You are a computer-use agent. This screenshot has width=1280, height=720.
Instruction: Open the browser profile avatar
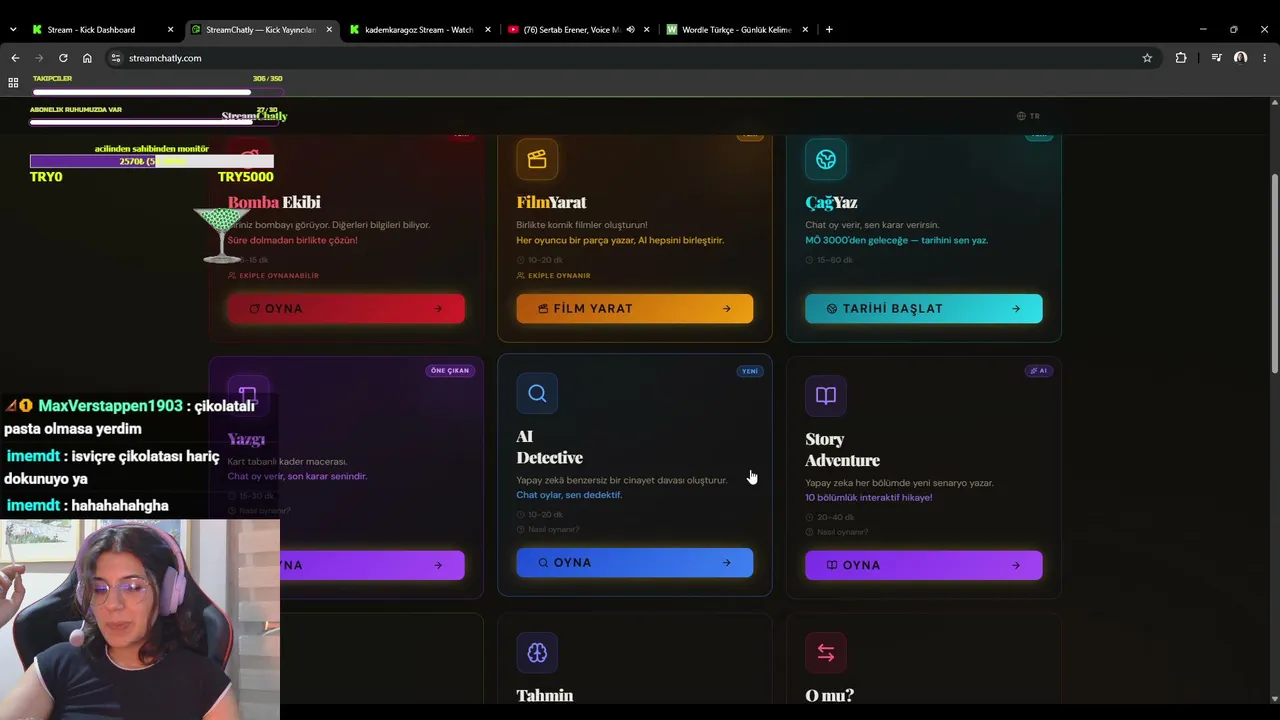point(1241,58)
